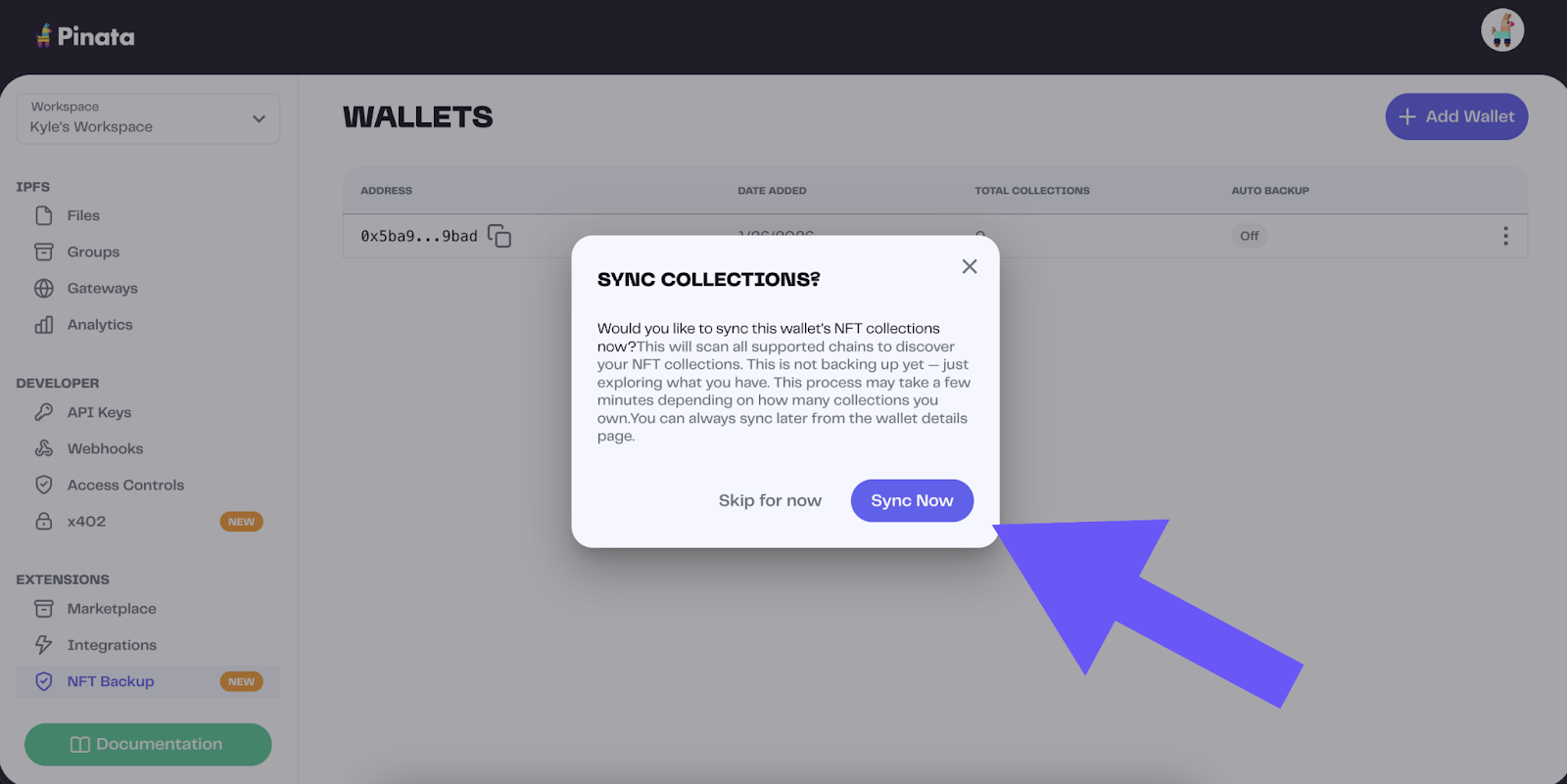Click the Files document icon

44,215
